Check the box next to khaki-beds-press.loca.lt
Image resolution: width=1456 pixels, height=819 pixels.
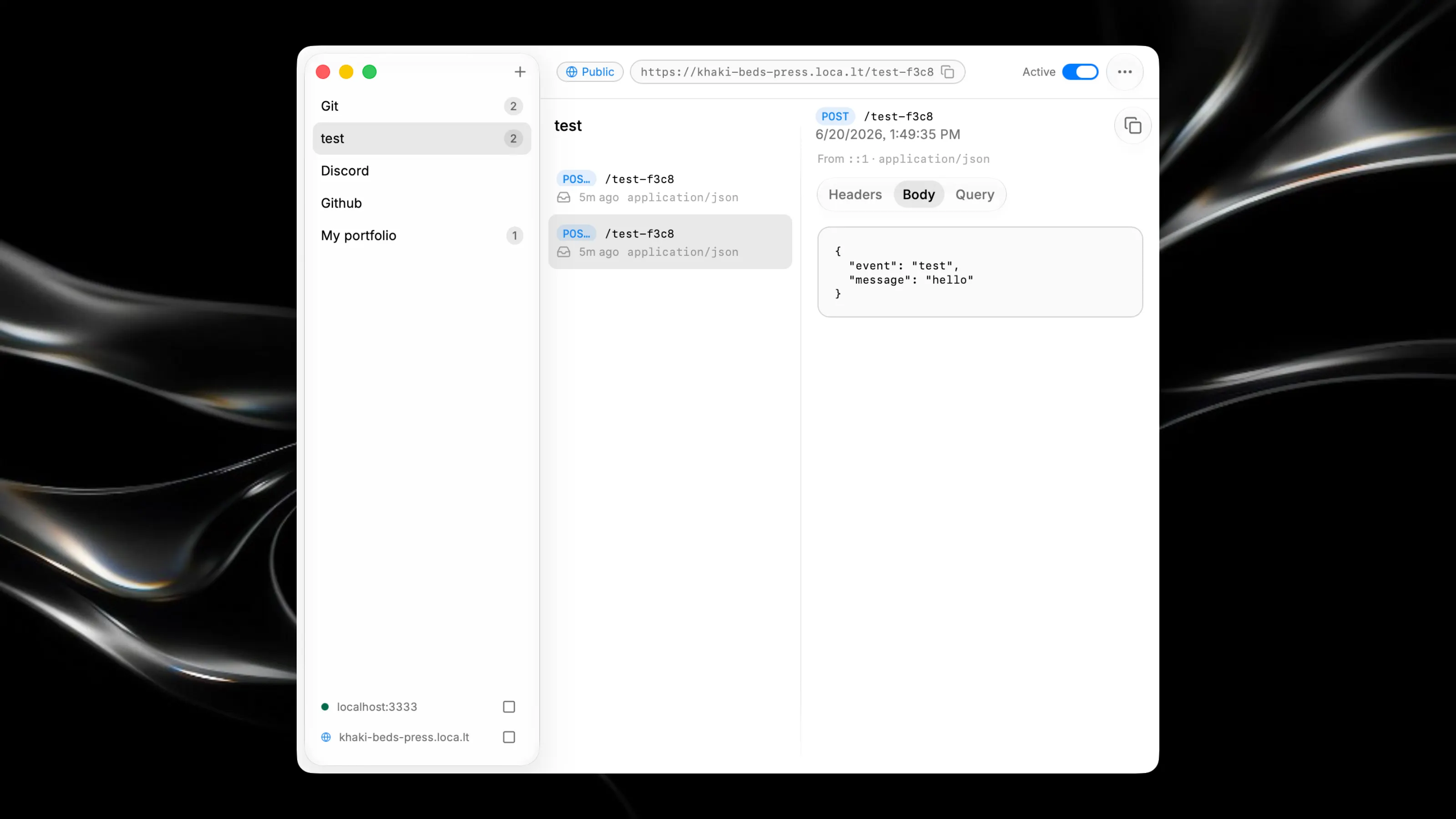pyautogui.click(x=509, y=737)
